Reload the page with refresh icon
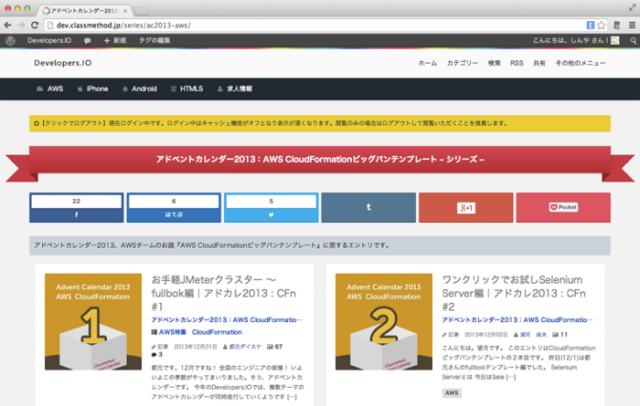This screenshot has height=406, width=640. tap(35, 25)
